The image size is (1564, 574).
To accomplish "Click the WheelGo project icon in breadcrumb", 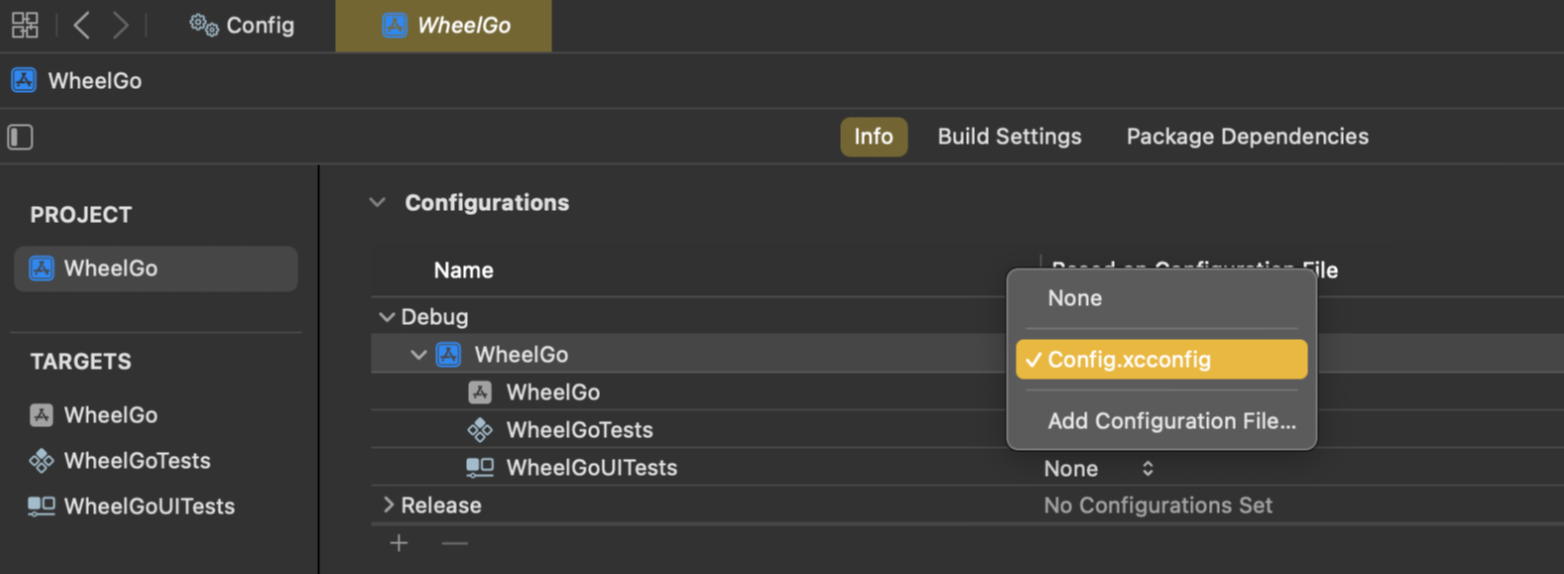I will pos(24,81).
